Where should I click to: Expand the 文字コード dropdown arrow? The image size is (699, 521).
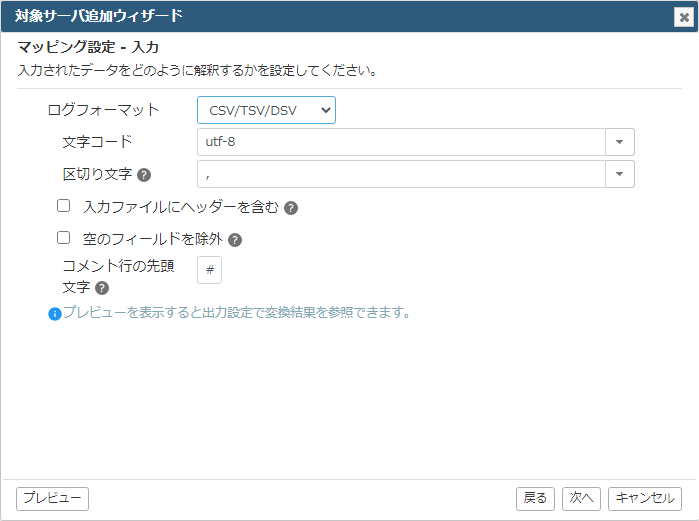click(x=620, y=142)
